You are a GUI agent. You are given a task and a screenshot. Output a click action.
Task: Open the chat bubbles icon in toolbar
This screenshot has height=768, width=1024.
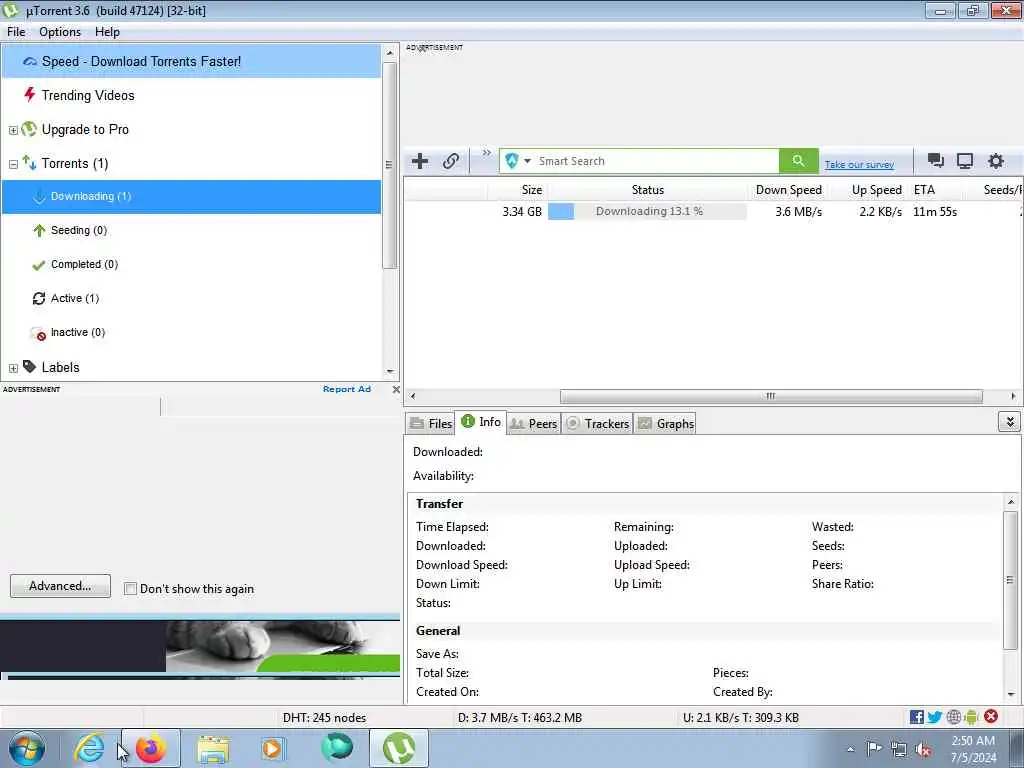coord(935,161)
